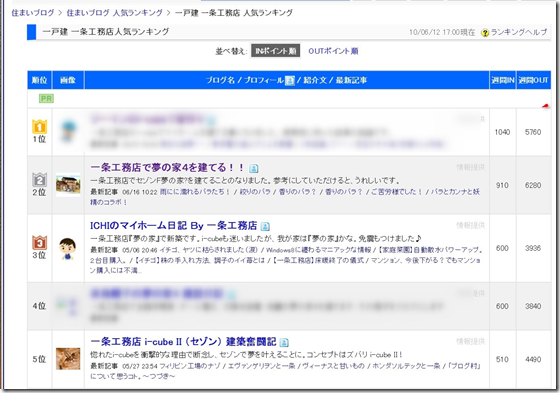The image size is (560, 393).
Task: Open blog 一条工務店で夢の家4を建てる！！
Action: pos(167,167)
